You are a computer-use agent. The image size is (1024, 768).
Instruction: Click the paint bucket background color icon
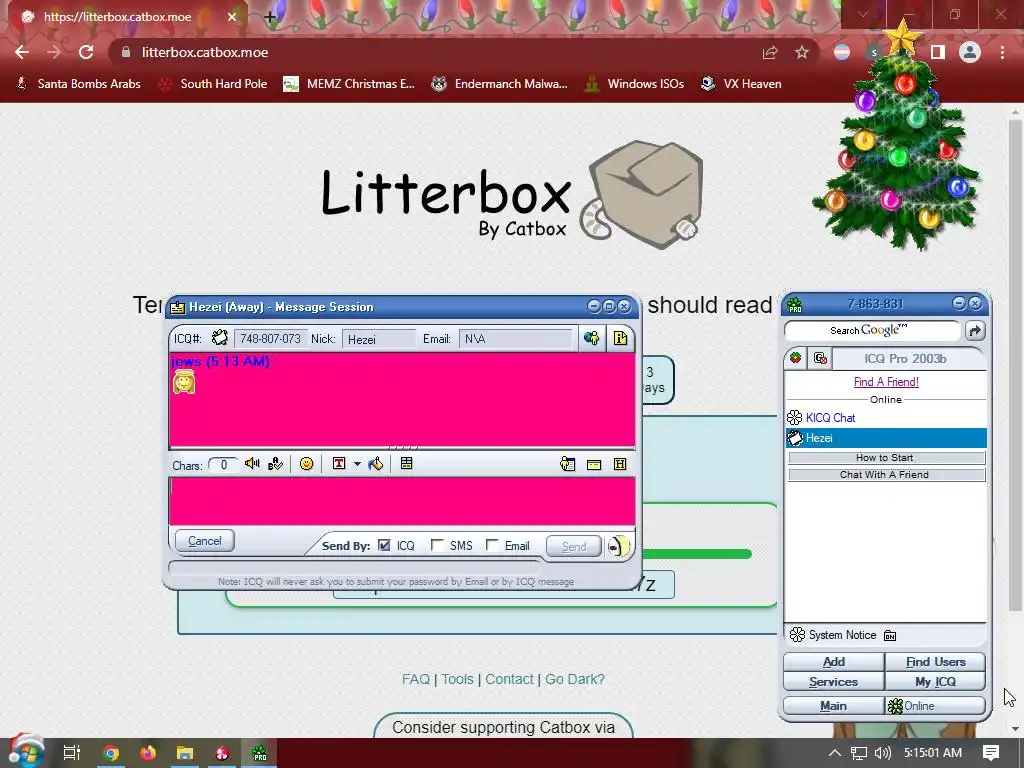click(x=376, y=464)
